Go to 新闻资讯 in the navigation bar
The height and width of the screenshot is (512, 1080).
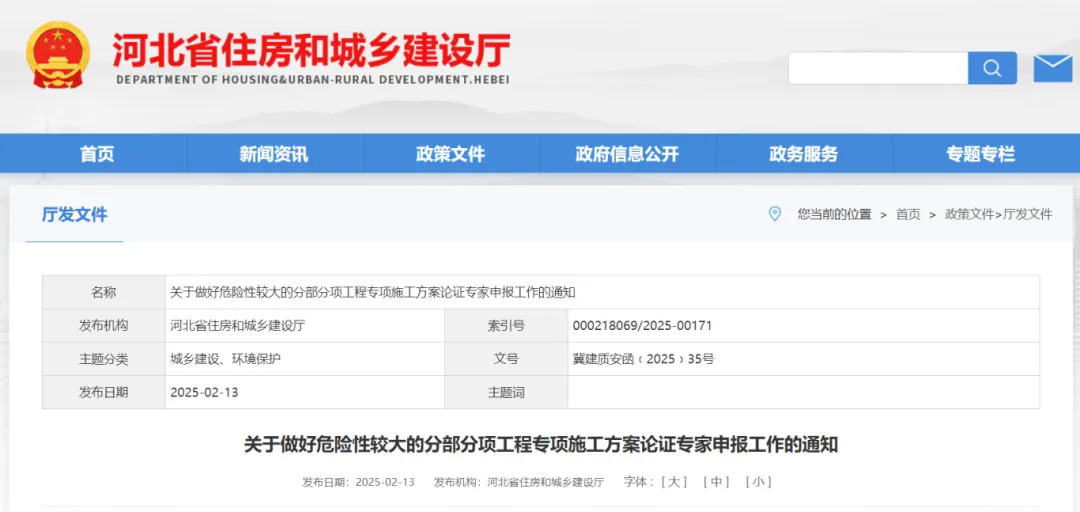click(273, 154)
